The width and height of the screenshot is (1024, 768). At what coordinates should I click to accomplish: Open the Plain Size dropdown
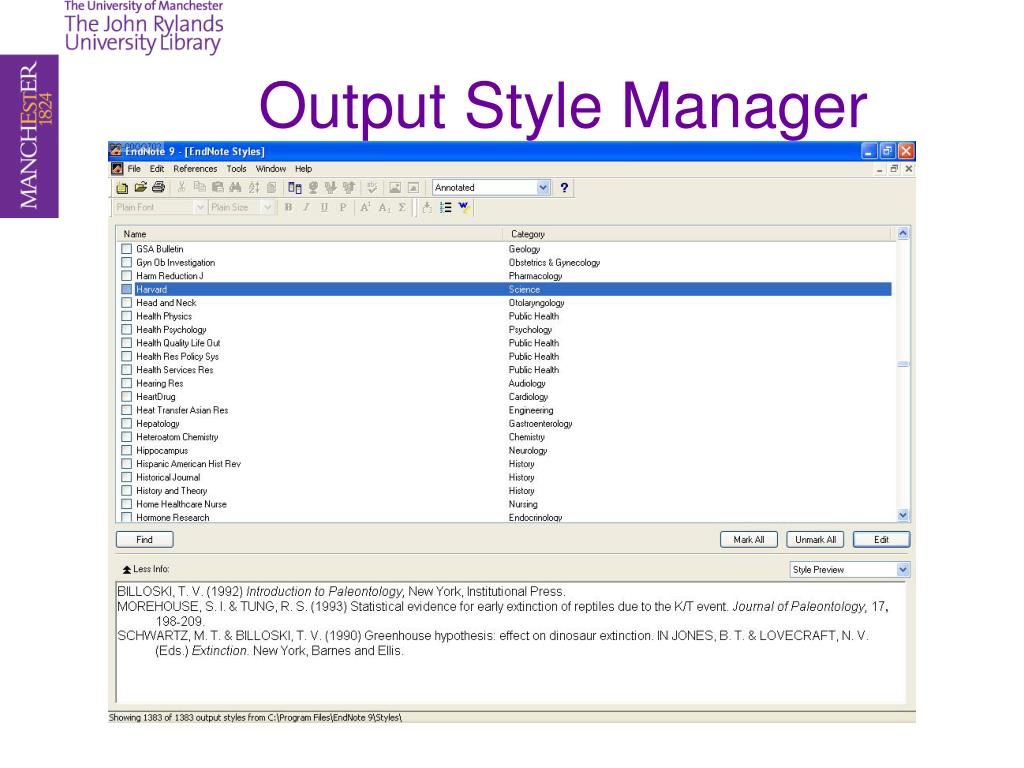(266, 208)
